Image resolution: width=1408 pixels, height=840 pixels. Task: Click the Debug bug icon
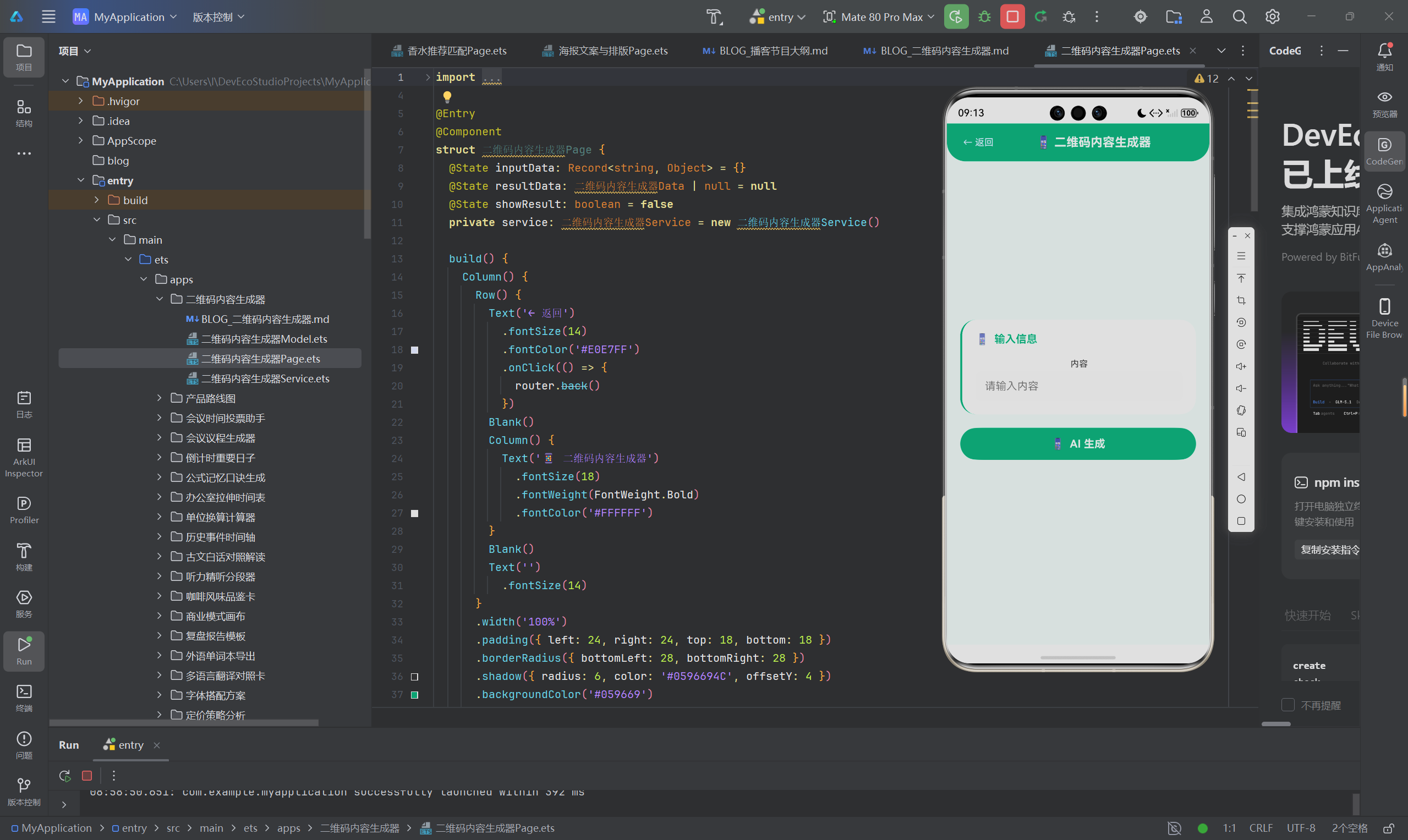point(984,17)
